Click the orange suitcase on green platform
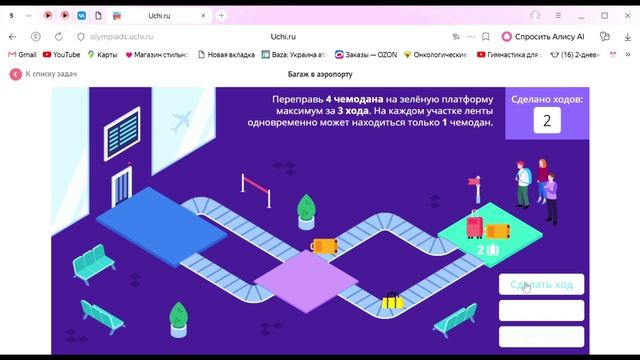Image resolution: width=640 pixels, height=360 pixels. click(x=498, y=231)
